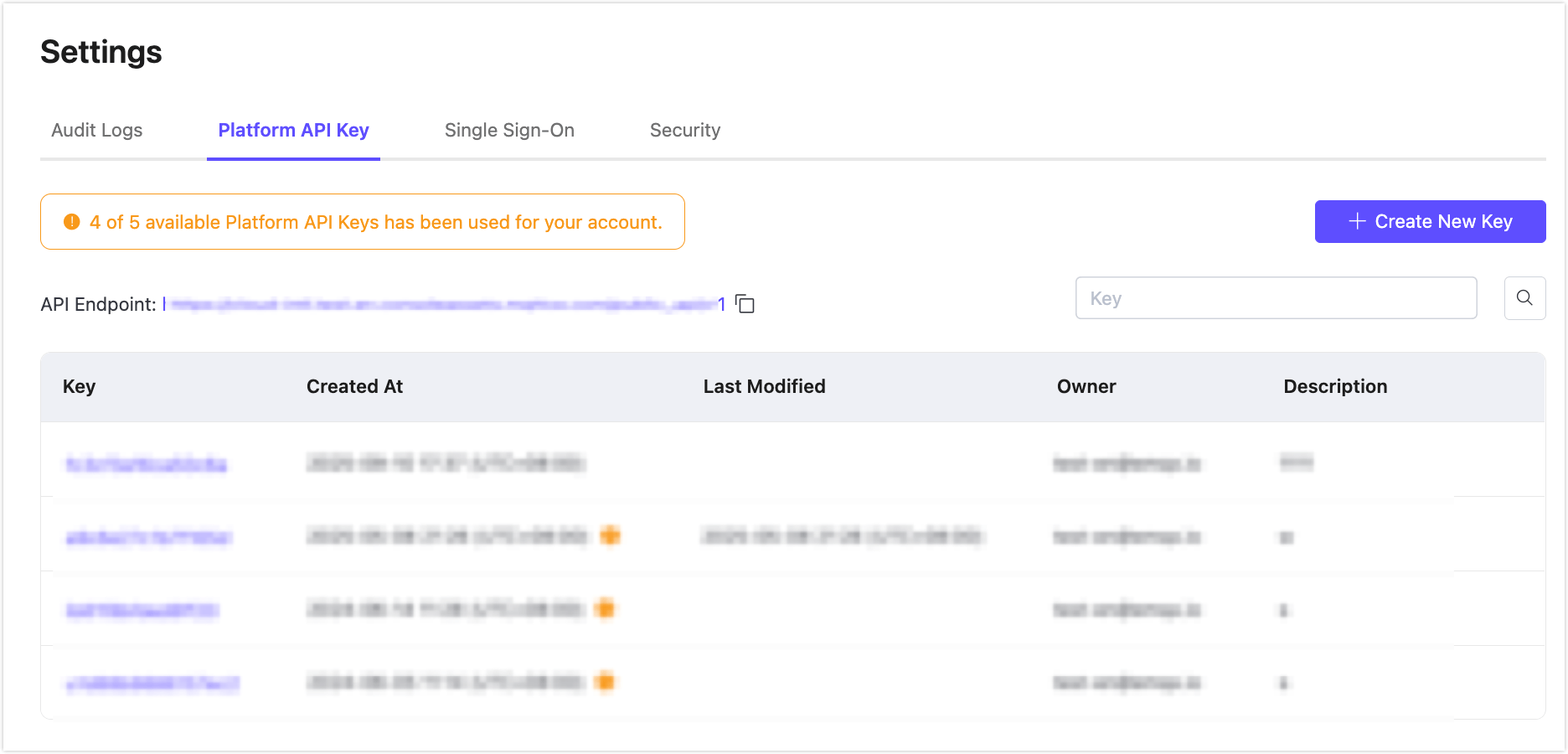Click orange icon in last key row
The image size is (1568, 754).
coord(605,682)
